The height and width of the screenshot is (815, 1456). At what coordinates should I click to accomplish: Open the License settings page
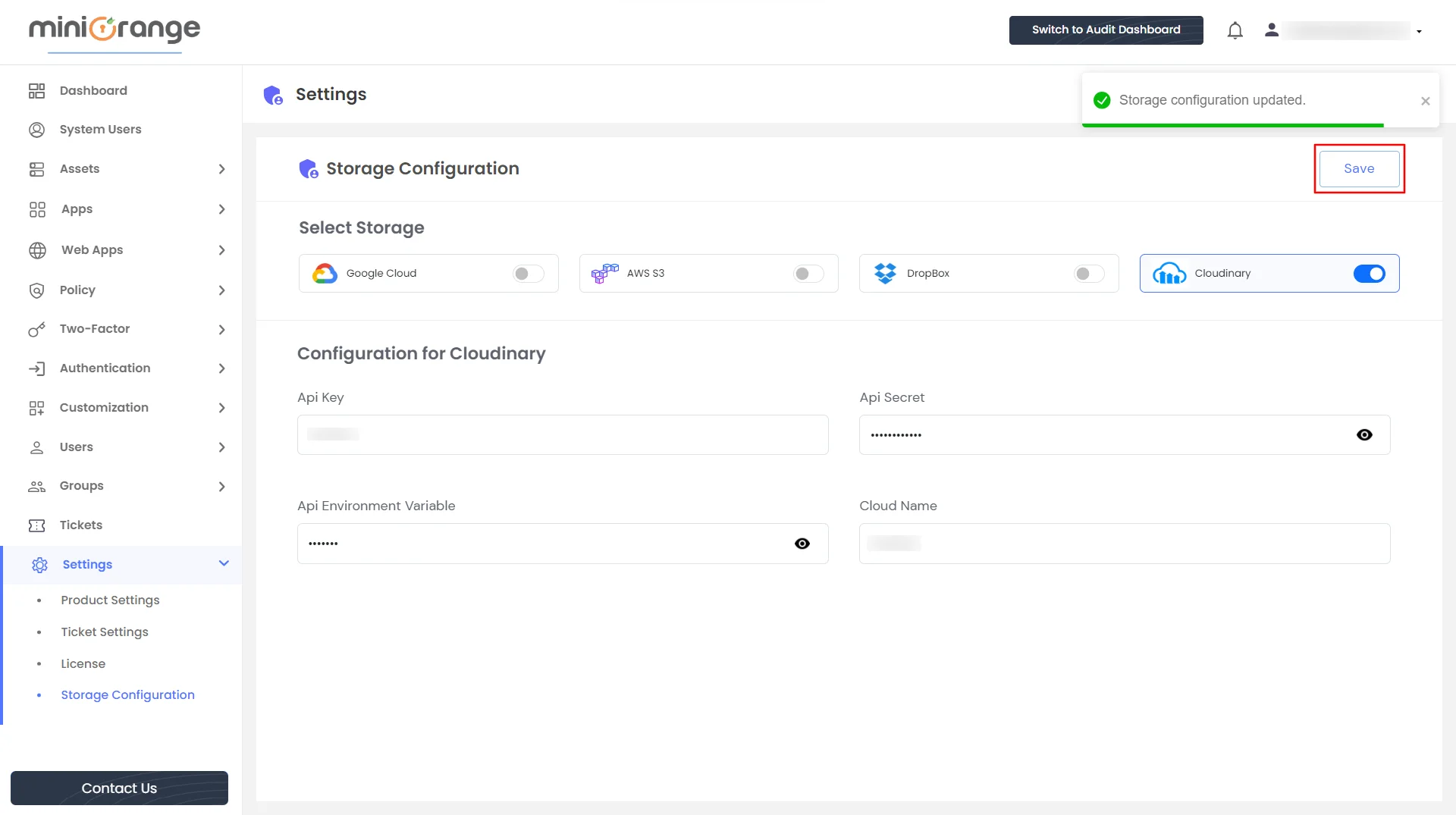[x=83, y=663]
